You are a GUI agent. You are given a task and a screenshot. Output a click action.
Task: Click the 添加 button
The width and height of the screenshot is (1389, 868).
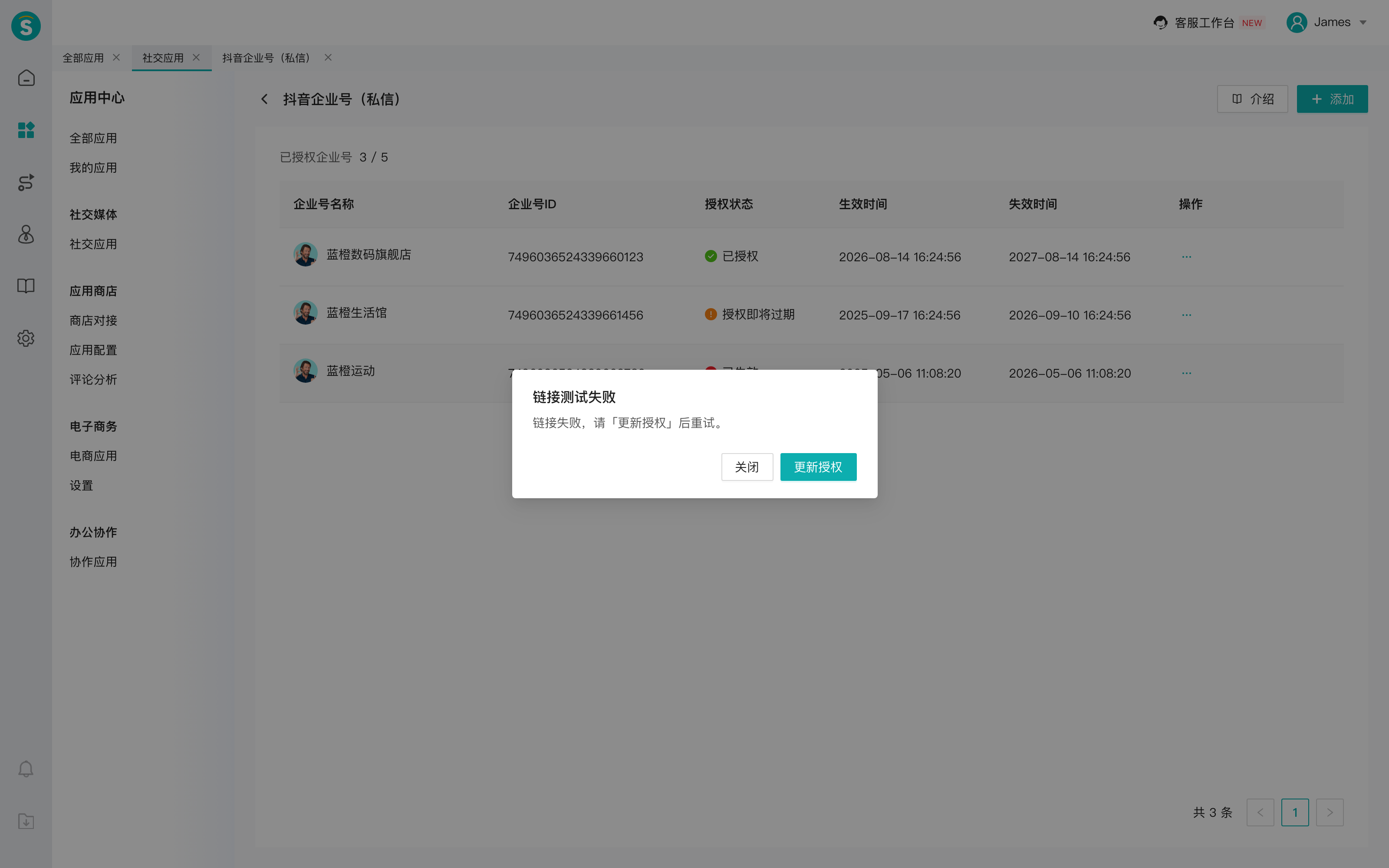[1332, 99]
